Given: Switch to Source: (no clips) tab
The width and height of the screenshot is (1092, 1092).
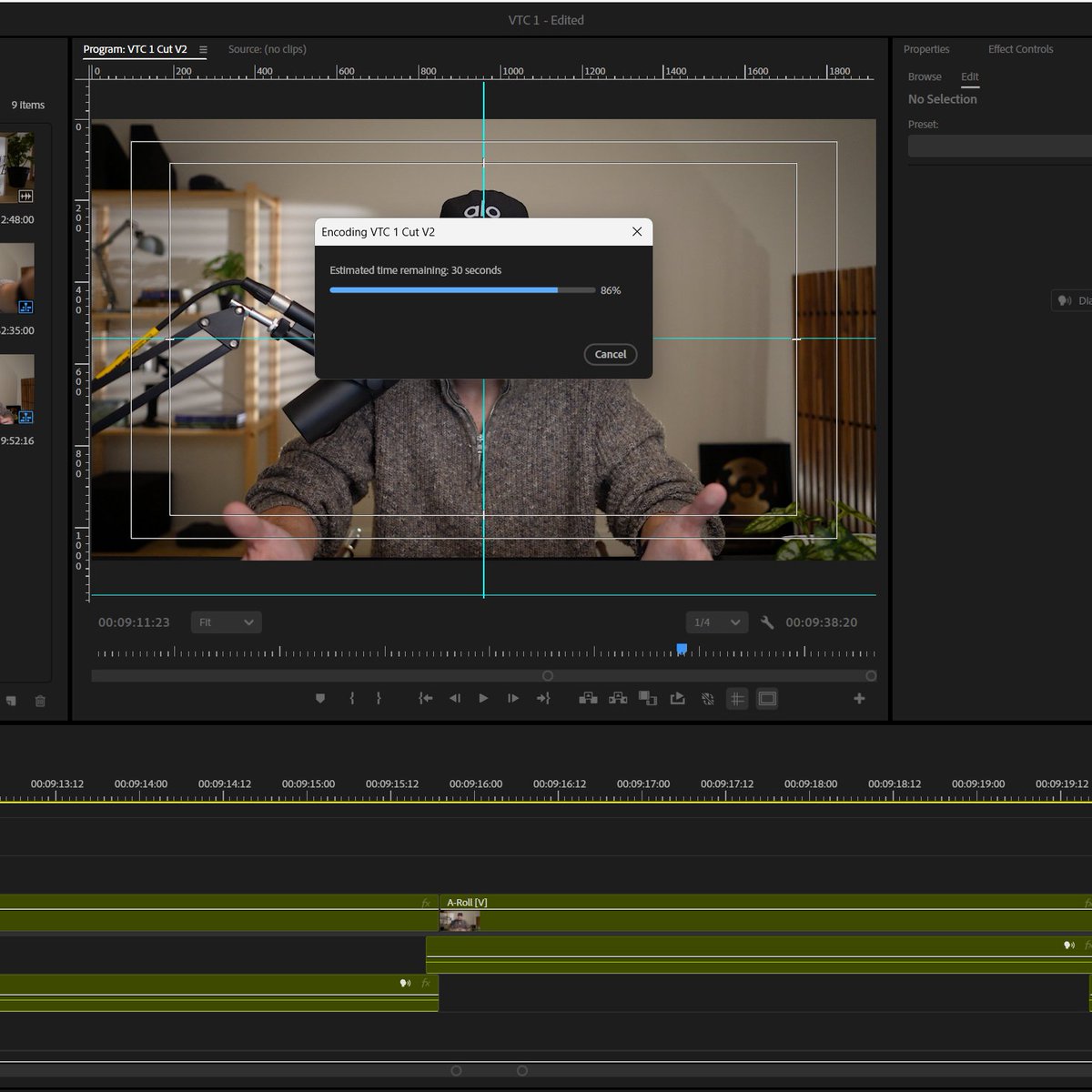Looking at the screenshot, I should 267,49.
